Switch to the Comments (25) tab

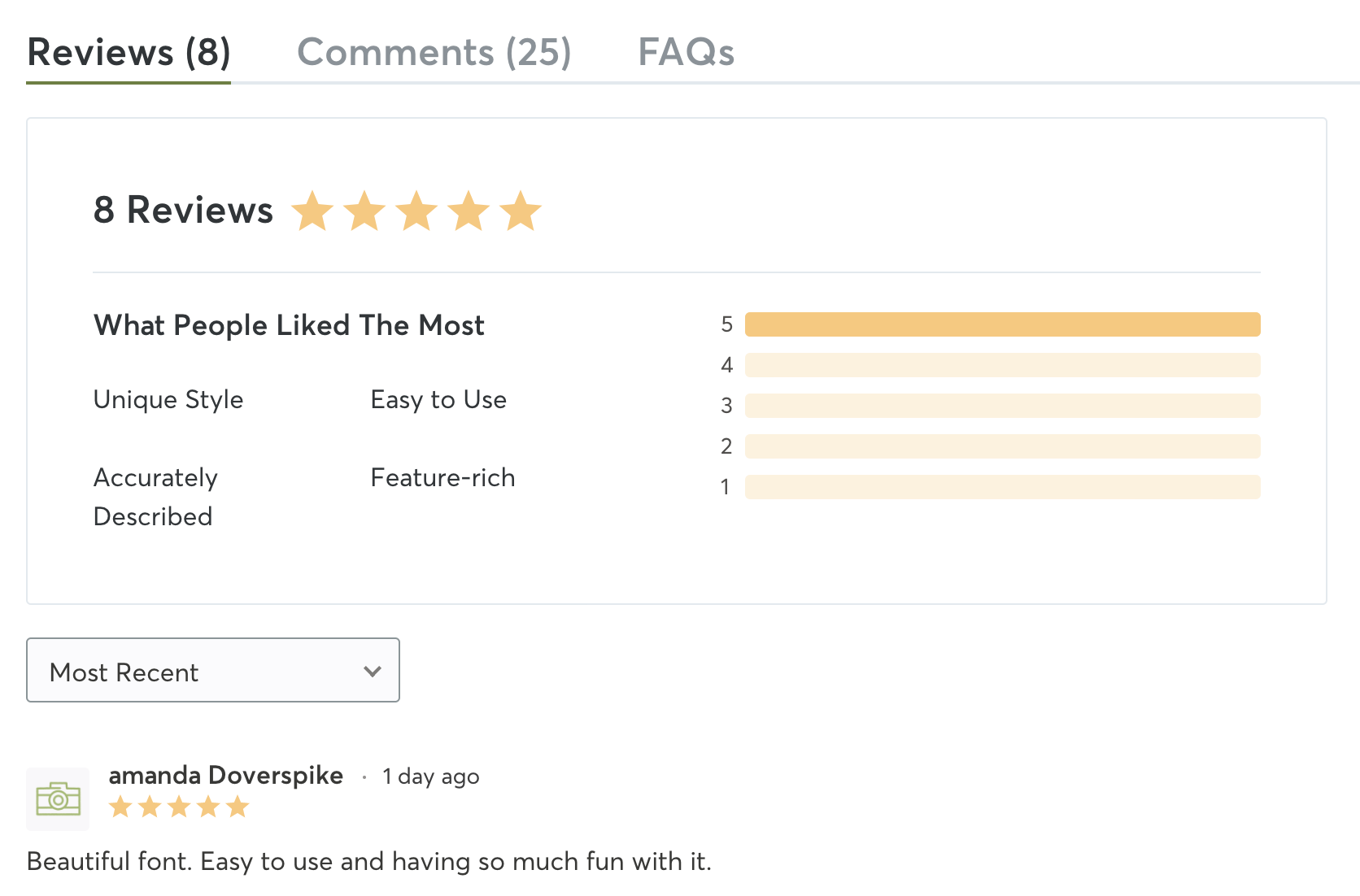434,53
